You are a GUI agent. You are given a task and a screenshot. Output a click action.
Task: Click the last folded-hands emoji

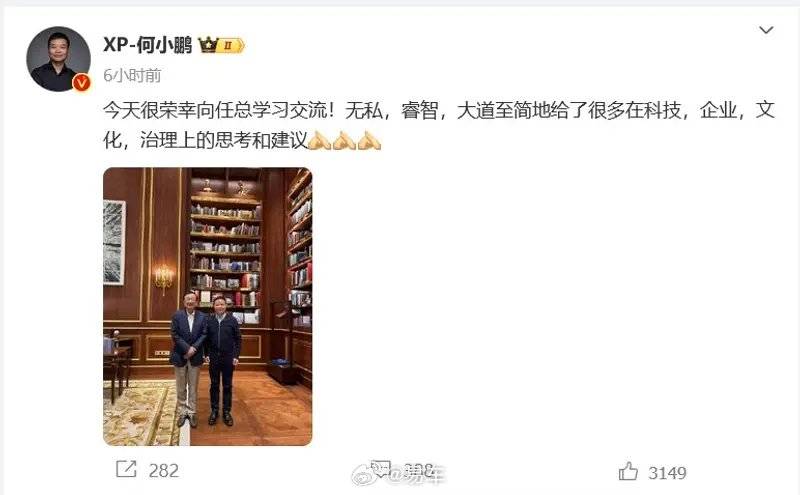coord(369,140)
